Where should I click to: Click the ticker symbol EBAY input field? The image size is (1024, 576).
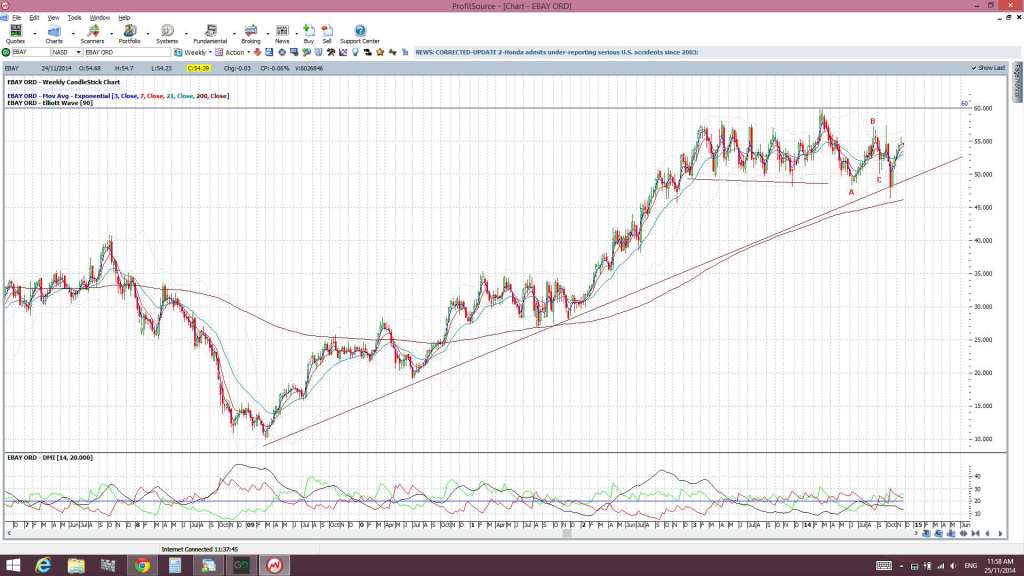point(31,52)
